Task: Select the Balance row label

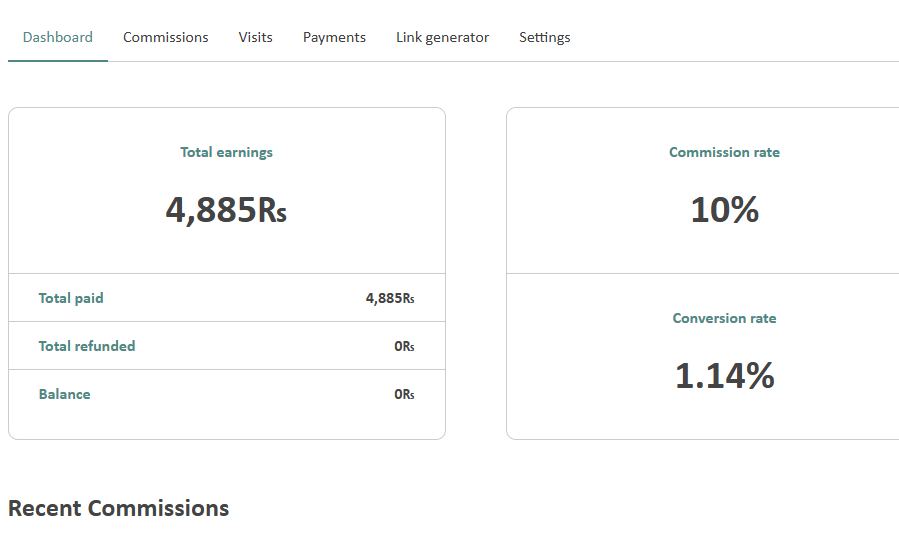Action: click(x=65, y=394)
